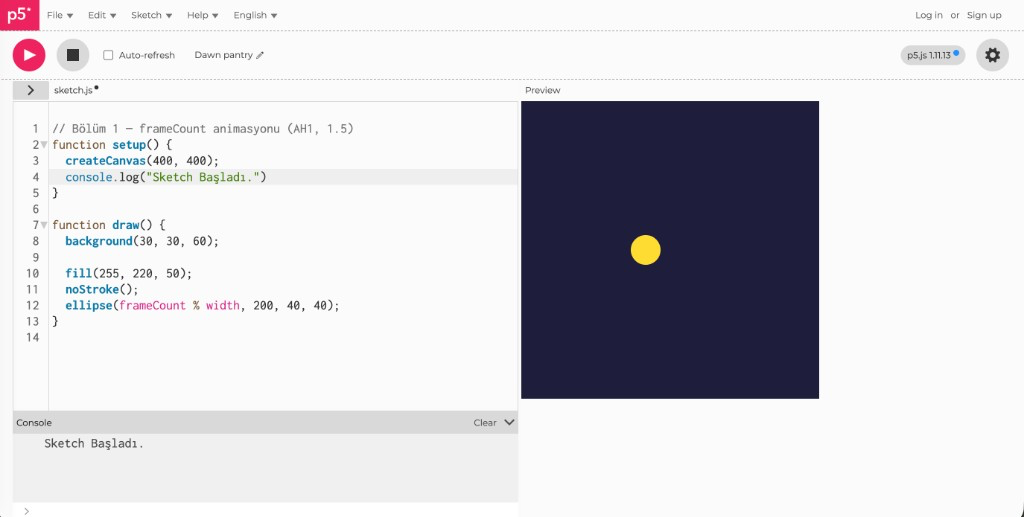Open the Sketch menu
The image size is (1024, 517).
point(152,15)
